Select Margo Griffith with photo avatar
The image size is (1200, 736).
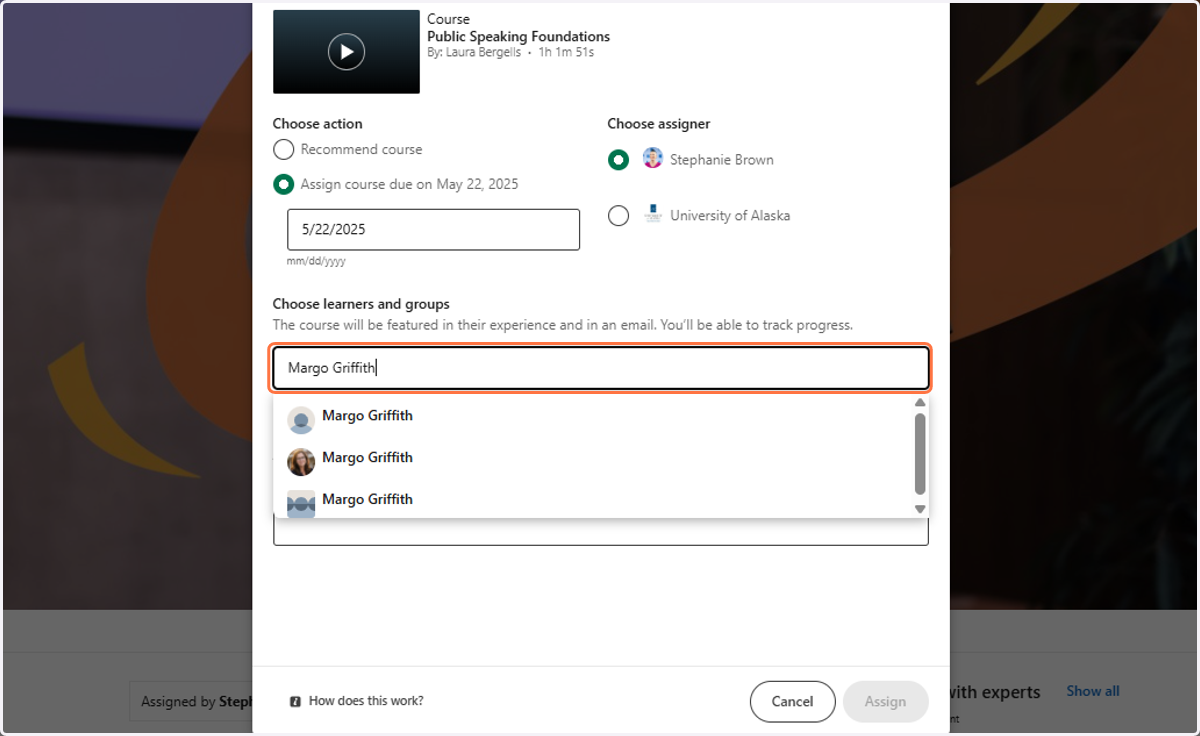tap(594, 458)
